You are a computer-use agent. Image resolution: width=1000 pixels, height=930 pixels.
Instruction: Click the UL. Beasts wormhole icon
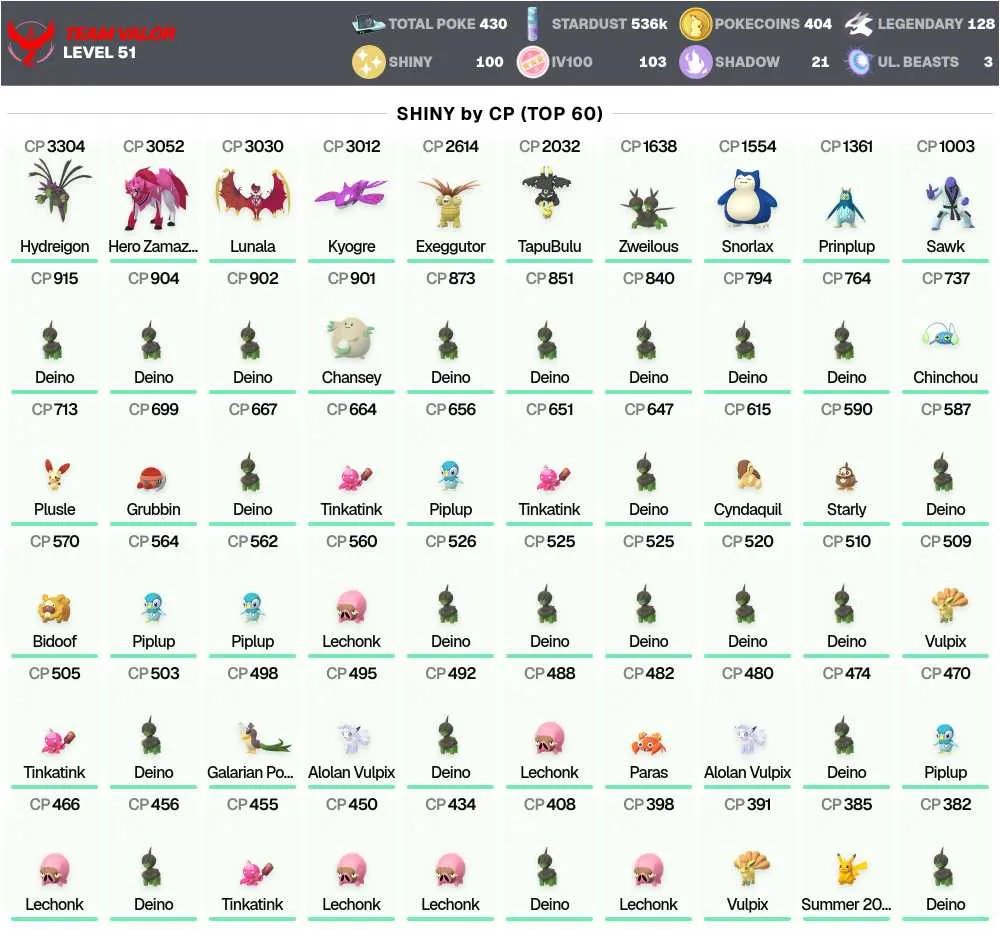pos(858,62)
